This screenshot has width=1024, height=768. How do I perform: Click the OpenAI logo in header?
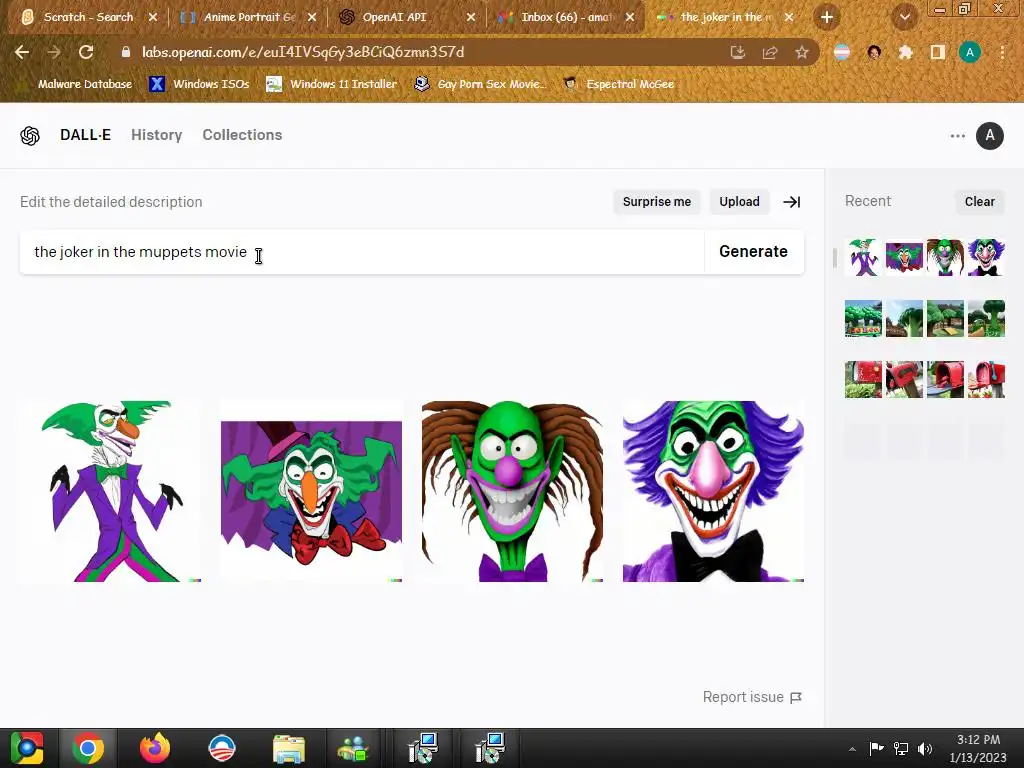click(30, 135)
